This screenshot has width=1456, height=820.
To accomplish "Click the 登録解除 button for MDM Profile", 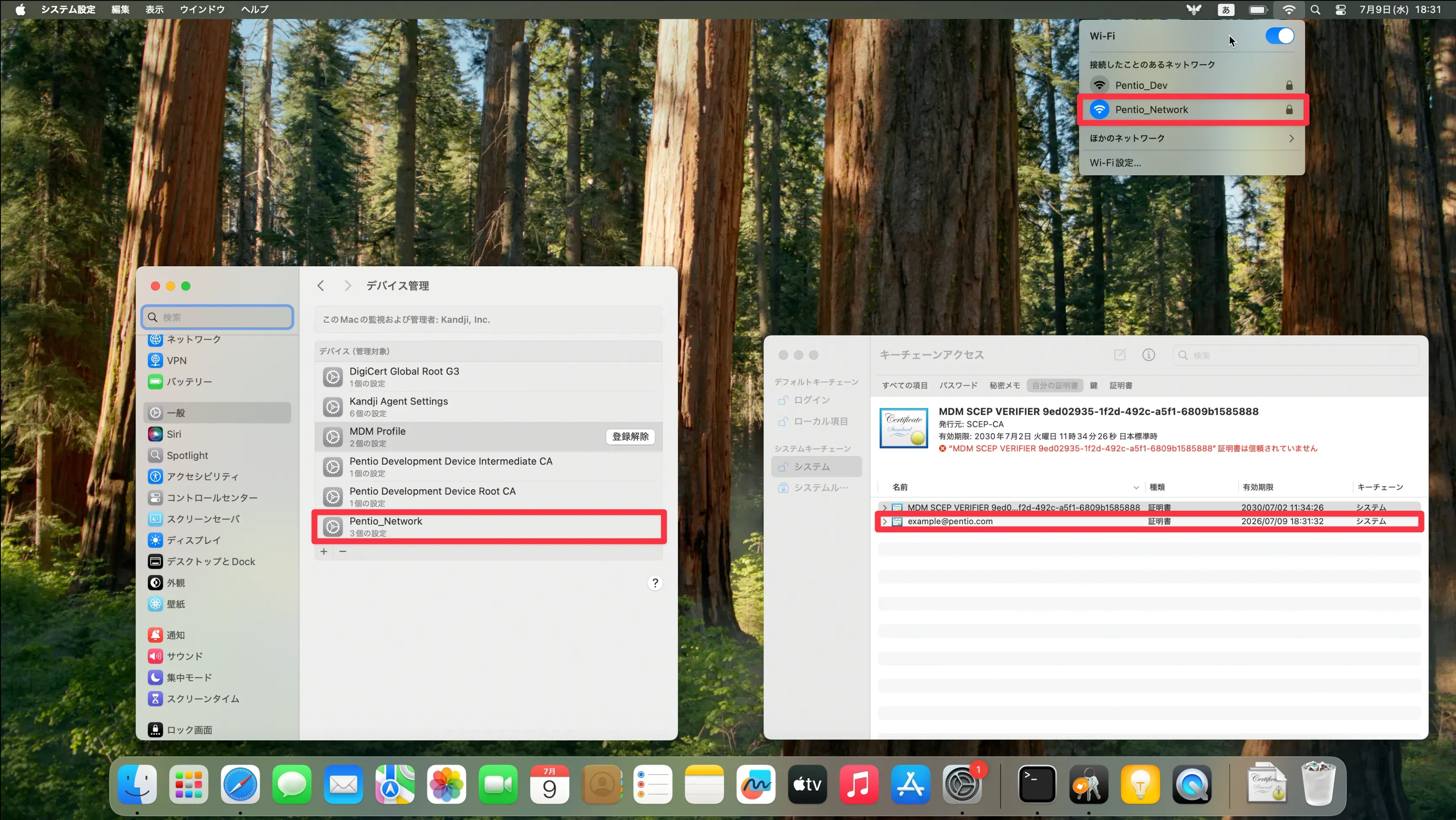I will 630,437.
